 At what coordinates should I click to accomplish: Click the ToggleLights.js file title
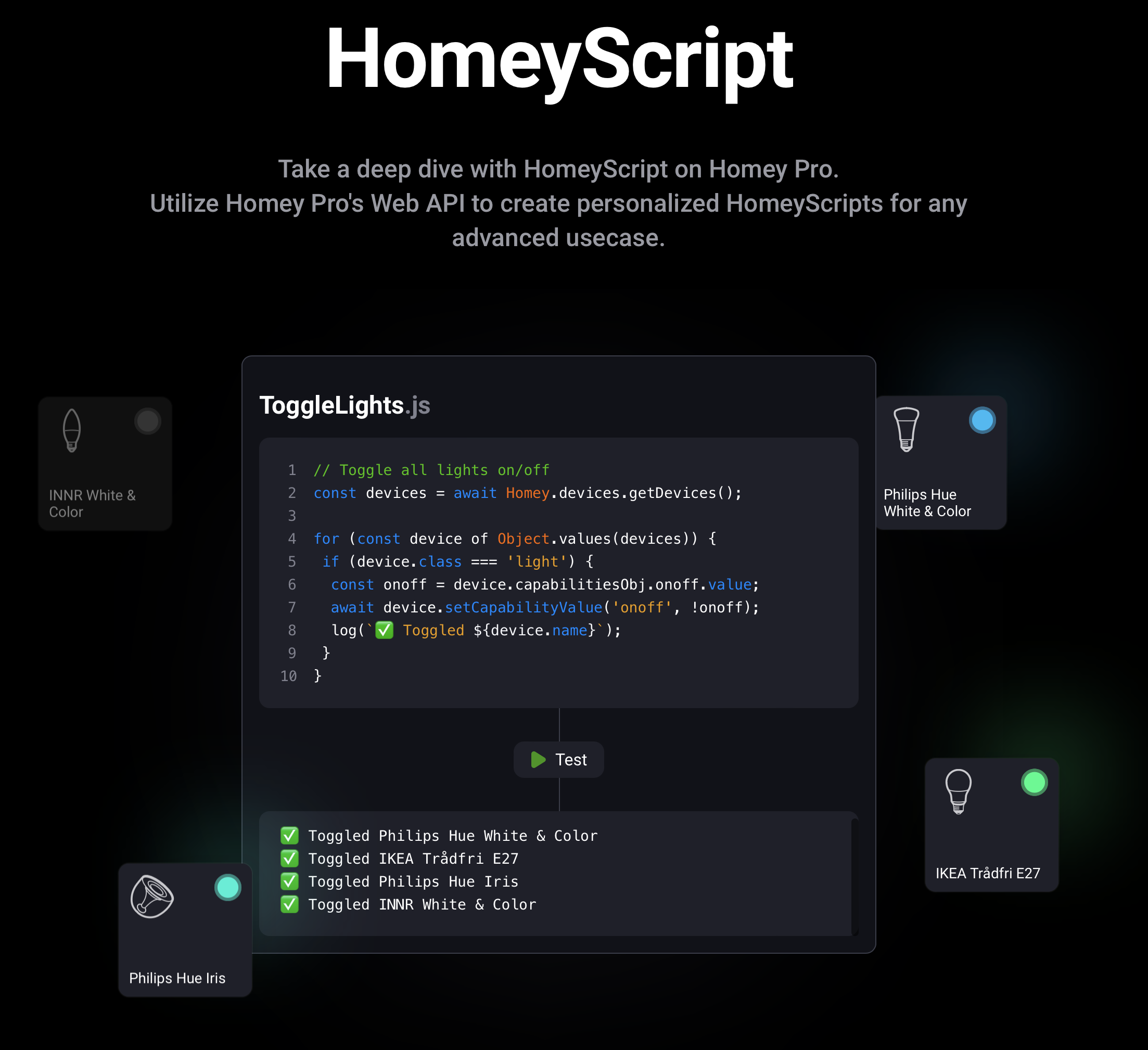coord(345,405)
